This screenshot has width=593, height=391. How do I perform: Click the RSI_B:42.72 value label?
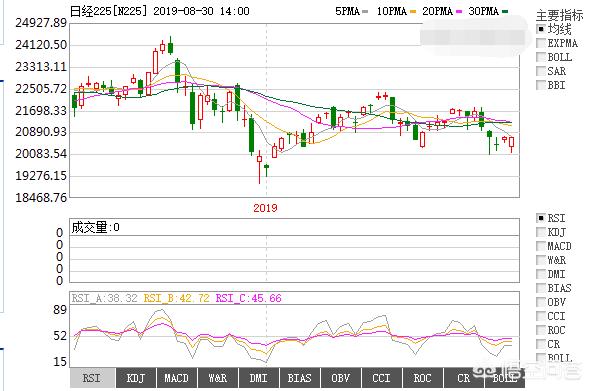click(x=176, y=298)
